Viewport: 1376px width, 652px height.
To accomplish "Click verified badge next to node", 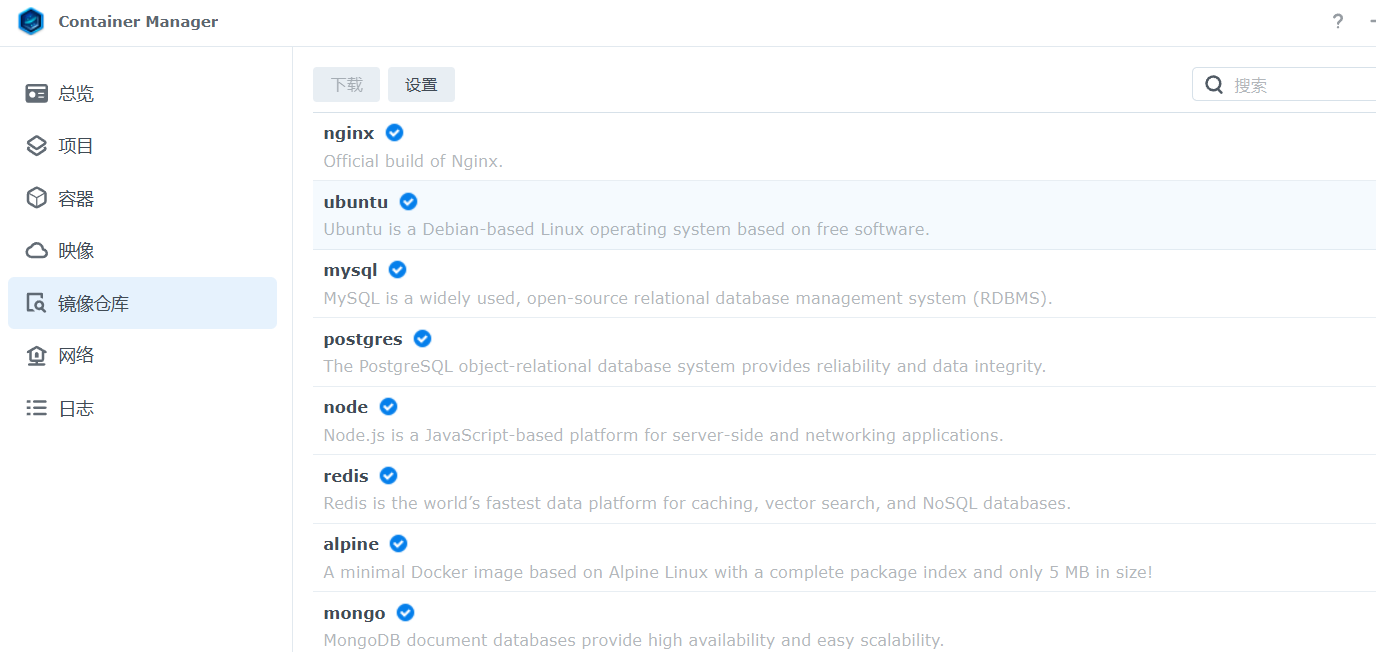I will pyautogui.click(x=388, y=406).
